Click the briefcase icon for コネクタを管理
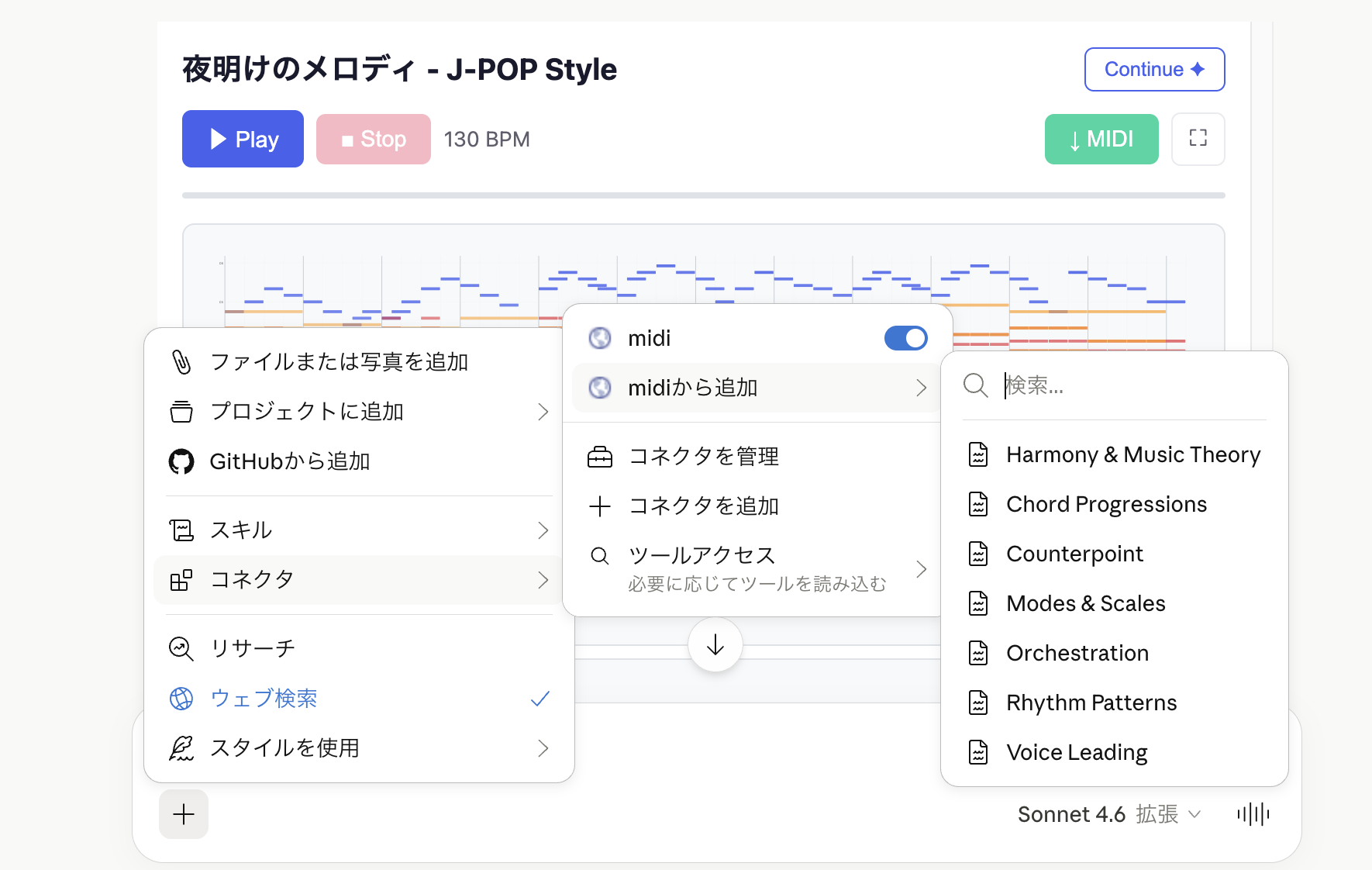Screen dimensions: 1372x870 click(x=600, y=457)
